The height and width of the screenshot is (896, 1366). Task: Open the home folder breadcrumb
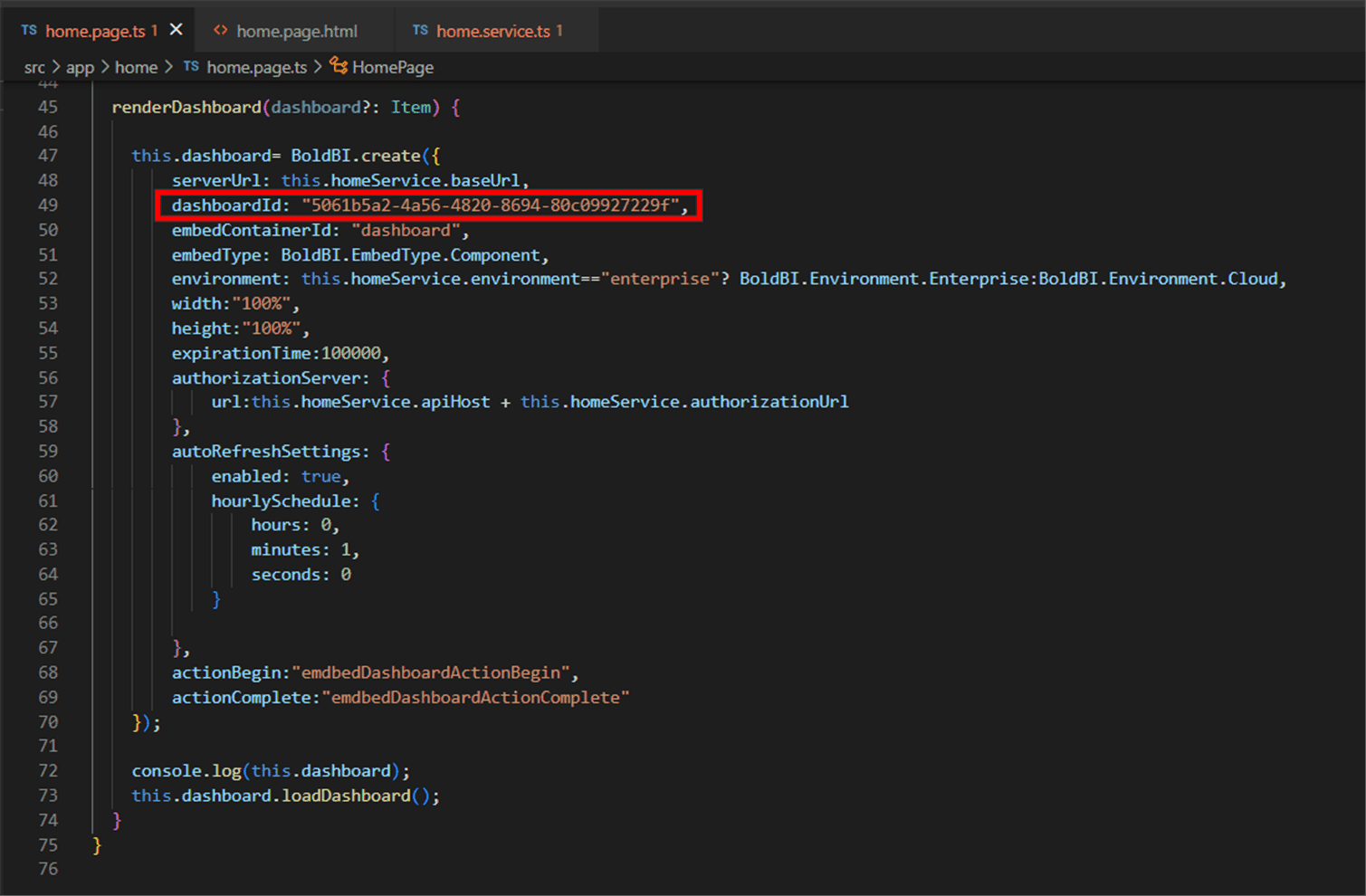[x=136, y=68]
